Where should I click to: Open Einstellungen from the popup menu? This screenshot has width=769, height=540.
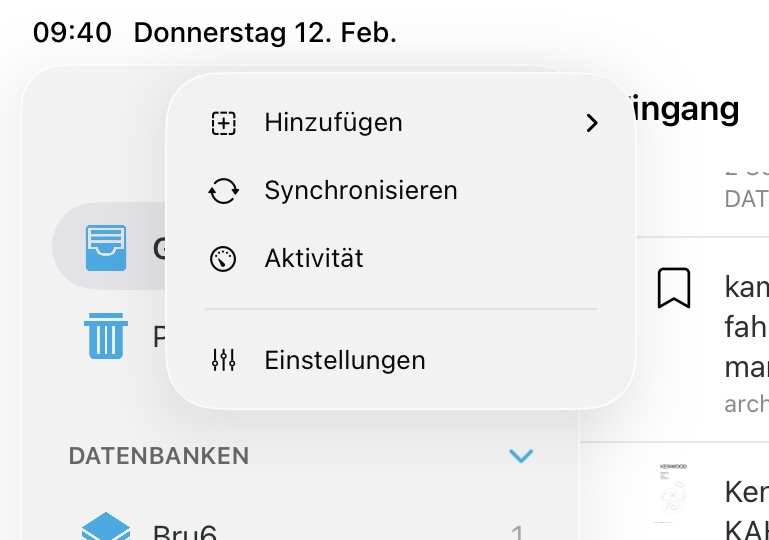pyautogui.click(x=345, y=360)
